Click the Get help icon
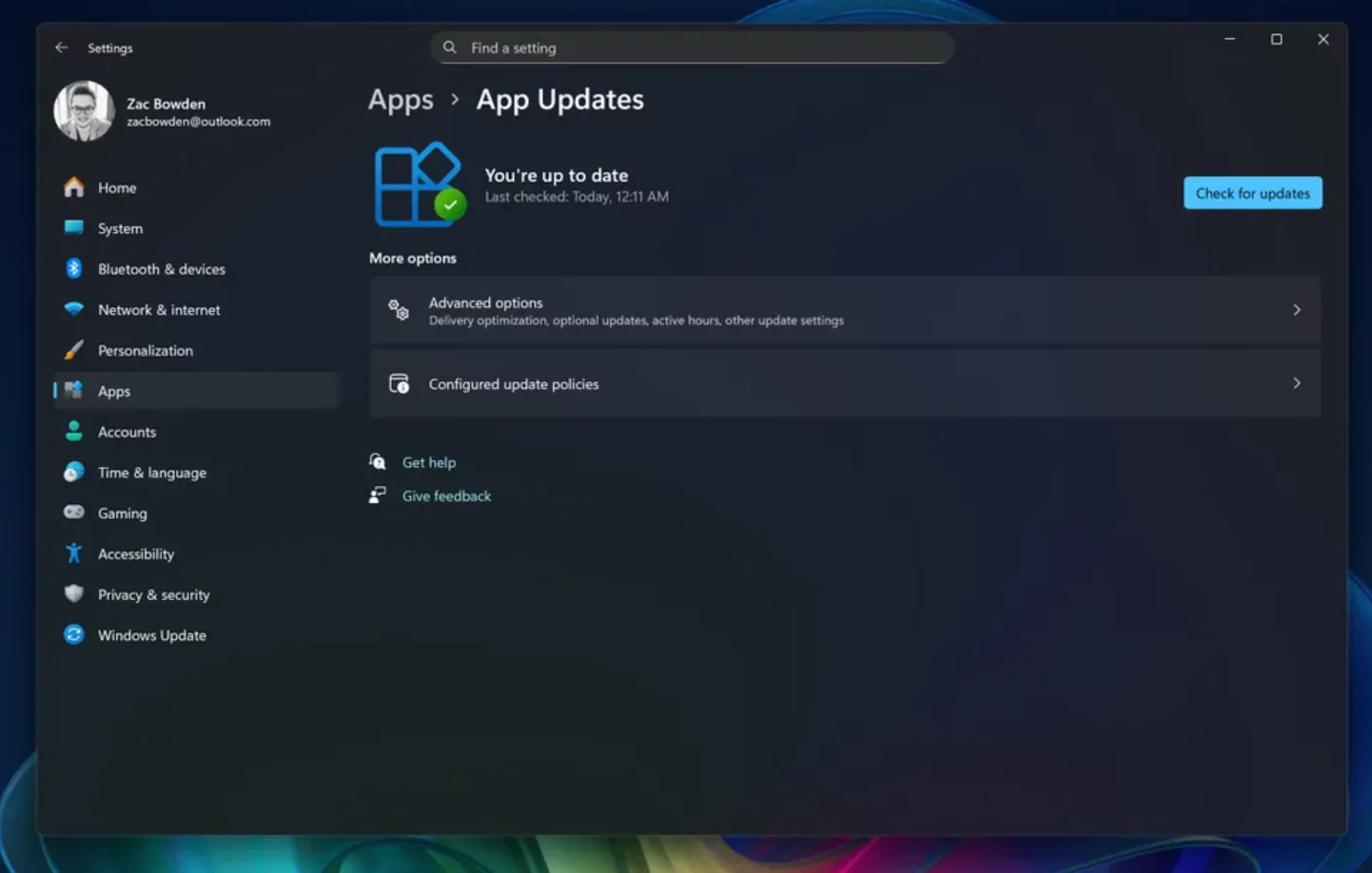This screenshot has width=1372, height=873. click(x=378, y=462)
